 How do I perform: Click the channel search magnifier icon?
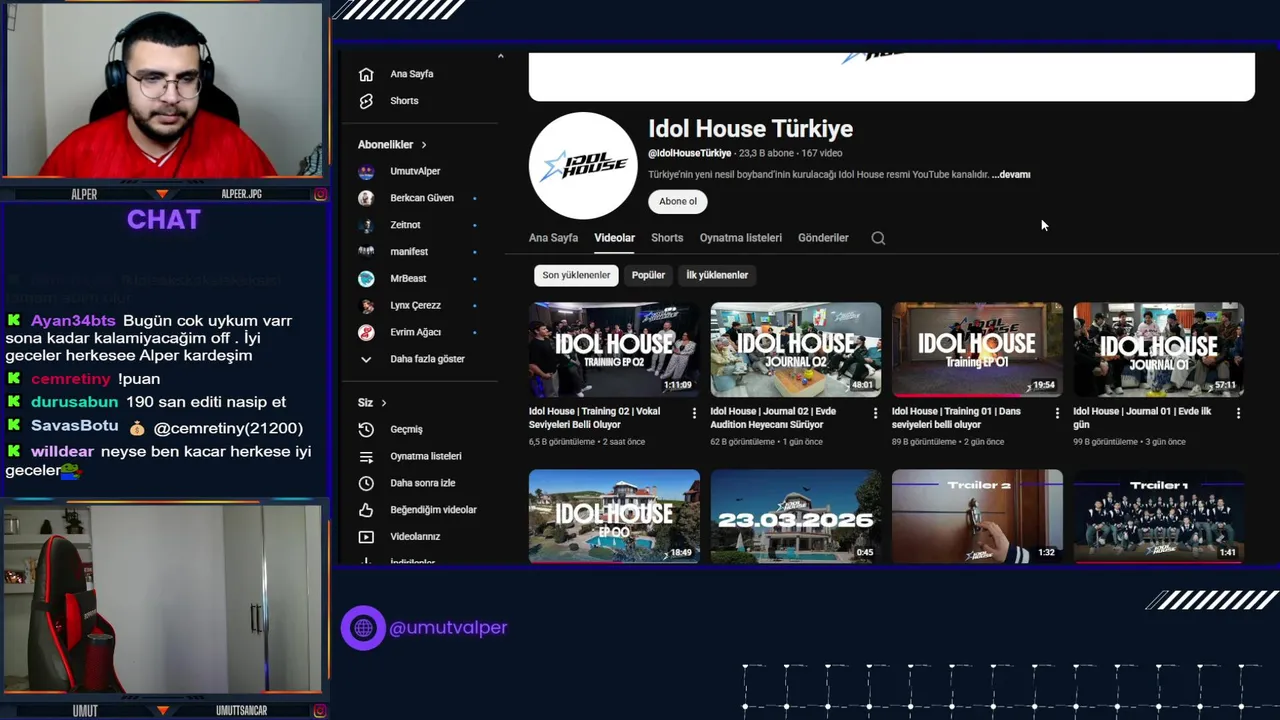click(878, 238)
